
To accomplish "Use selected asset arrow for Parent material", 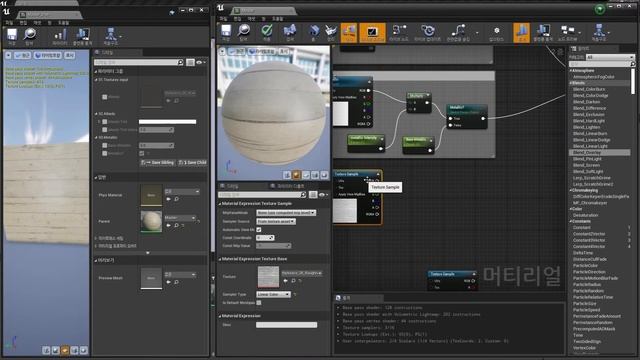I will point(168,225).
